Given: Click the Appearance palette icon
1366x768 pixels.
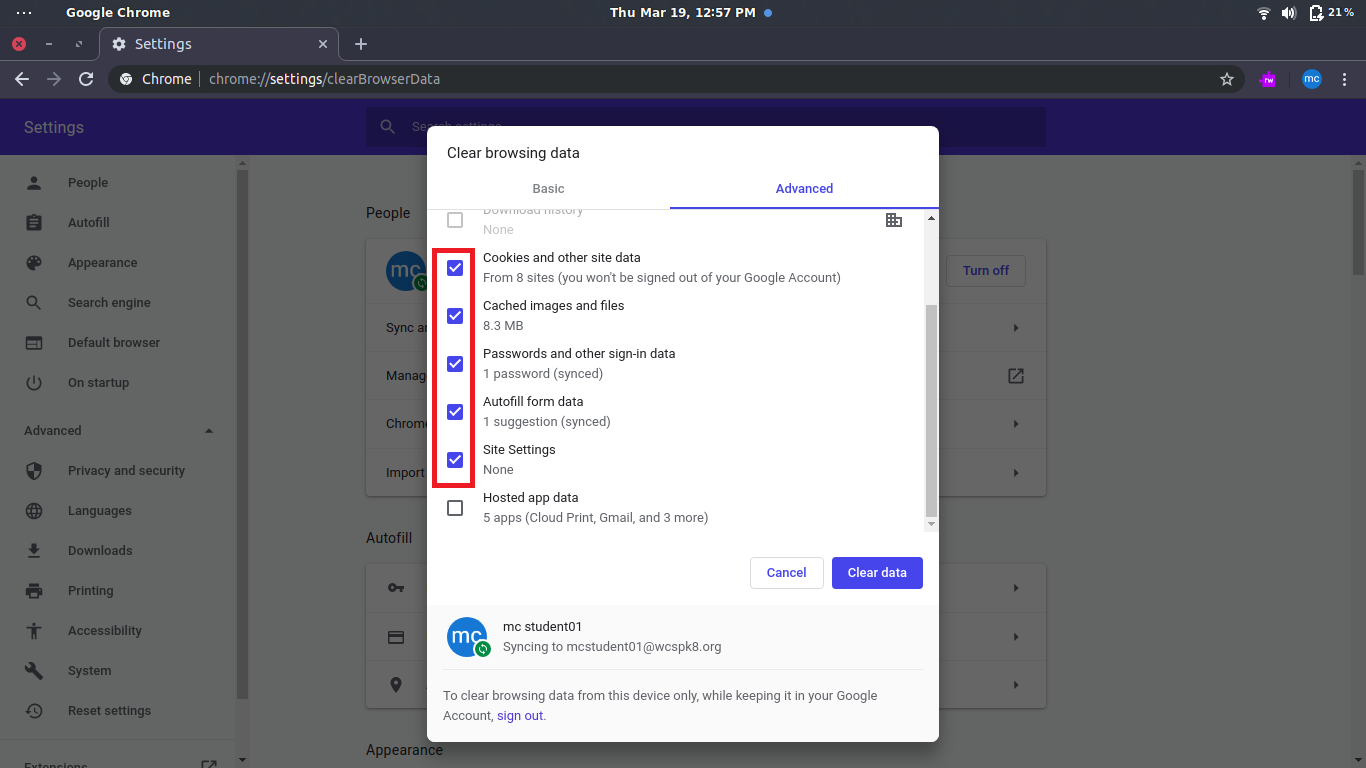Looking at the screenshot, I should pos(34,263).
